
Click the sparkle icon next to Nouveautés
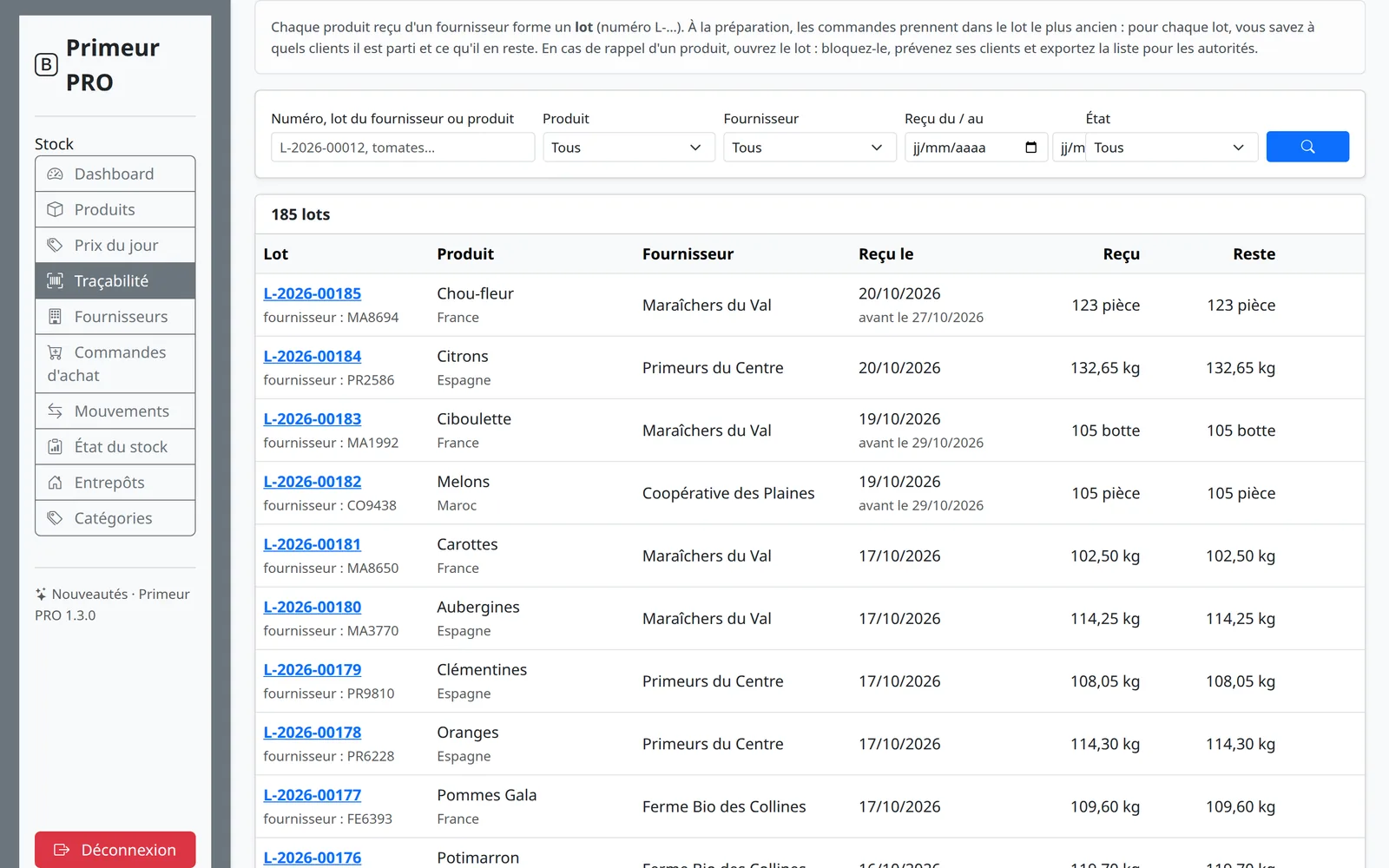click(x=41, y=595)
